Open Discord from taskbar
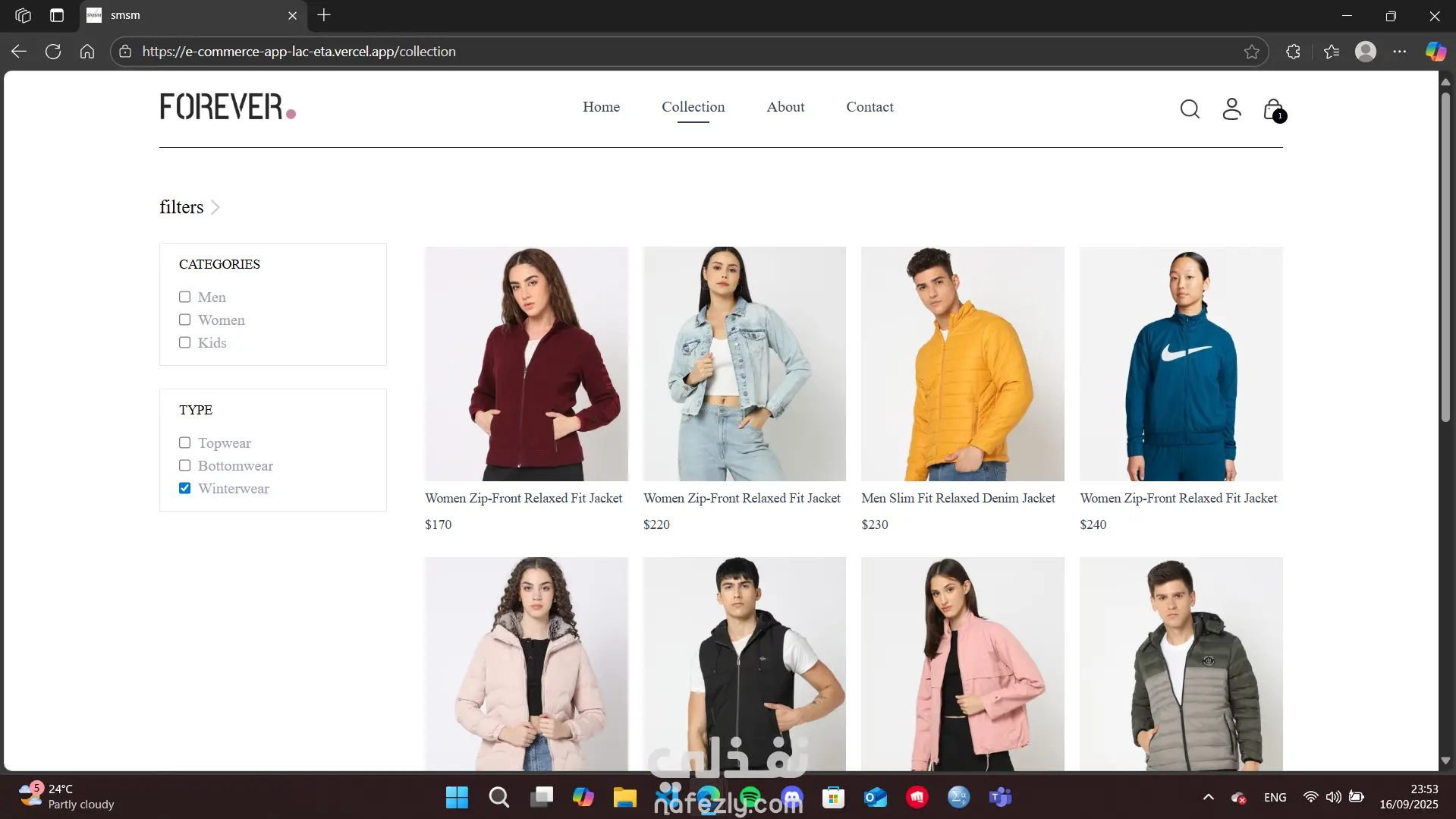This screenshot has height=819, width=1456. pyautogui.click(x=792, y=797)
